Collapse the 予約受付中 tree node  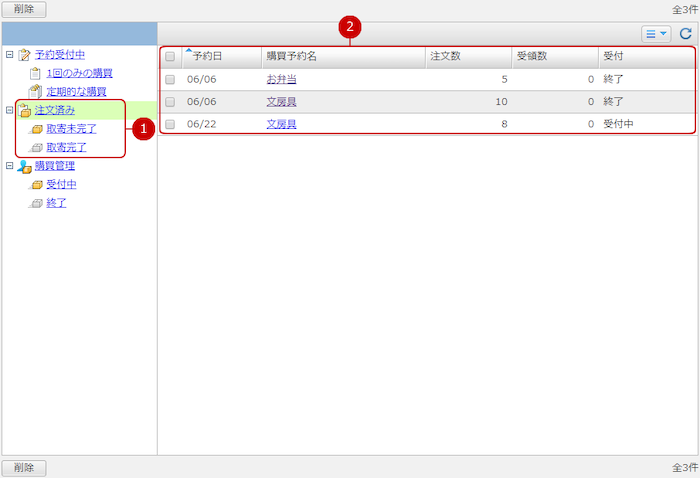tap(9, 55)
